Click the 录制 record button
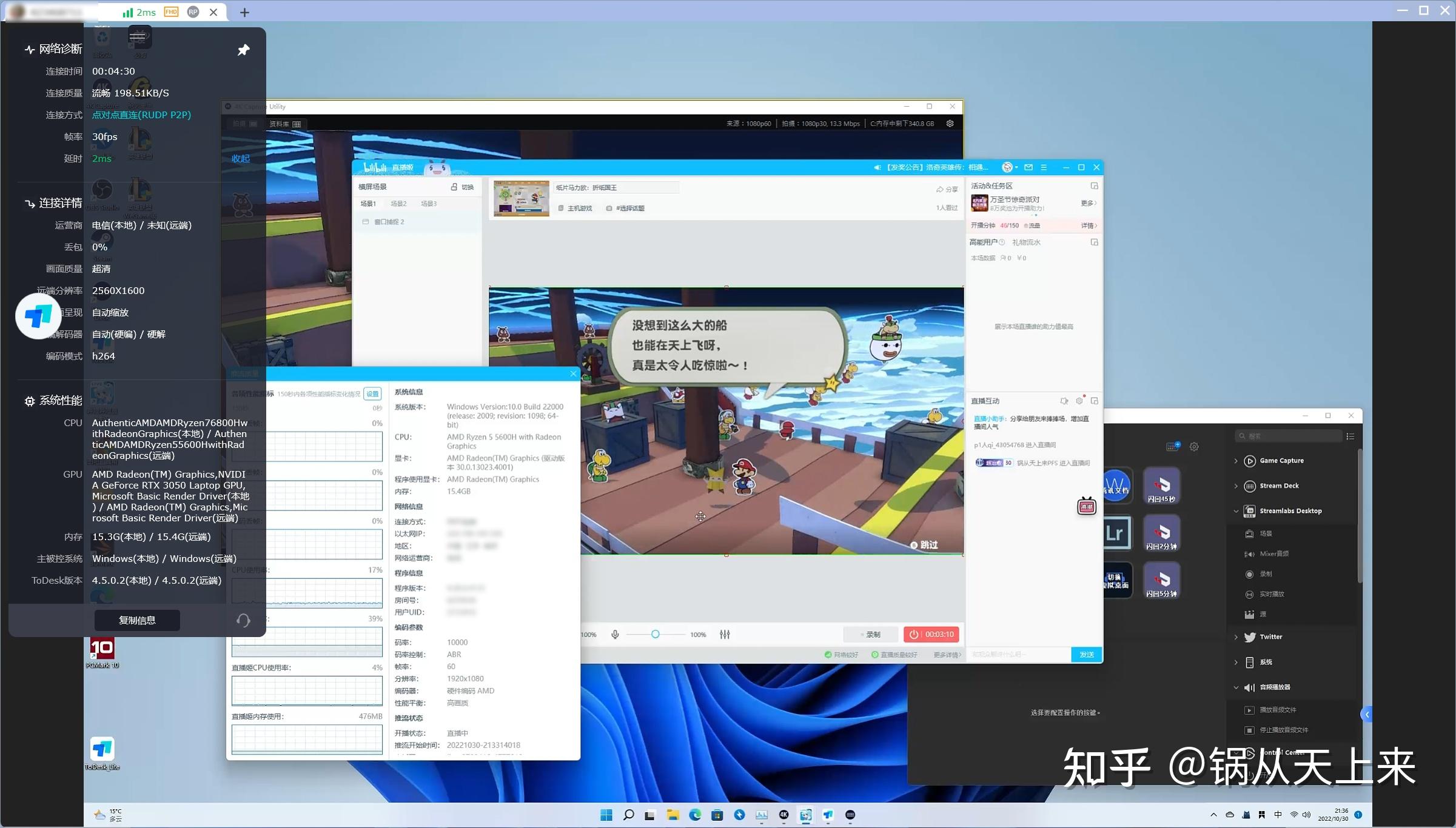Viewport: 1456px width, 828px height. pyautogui.click(x=870, y=635)
